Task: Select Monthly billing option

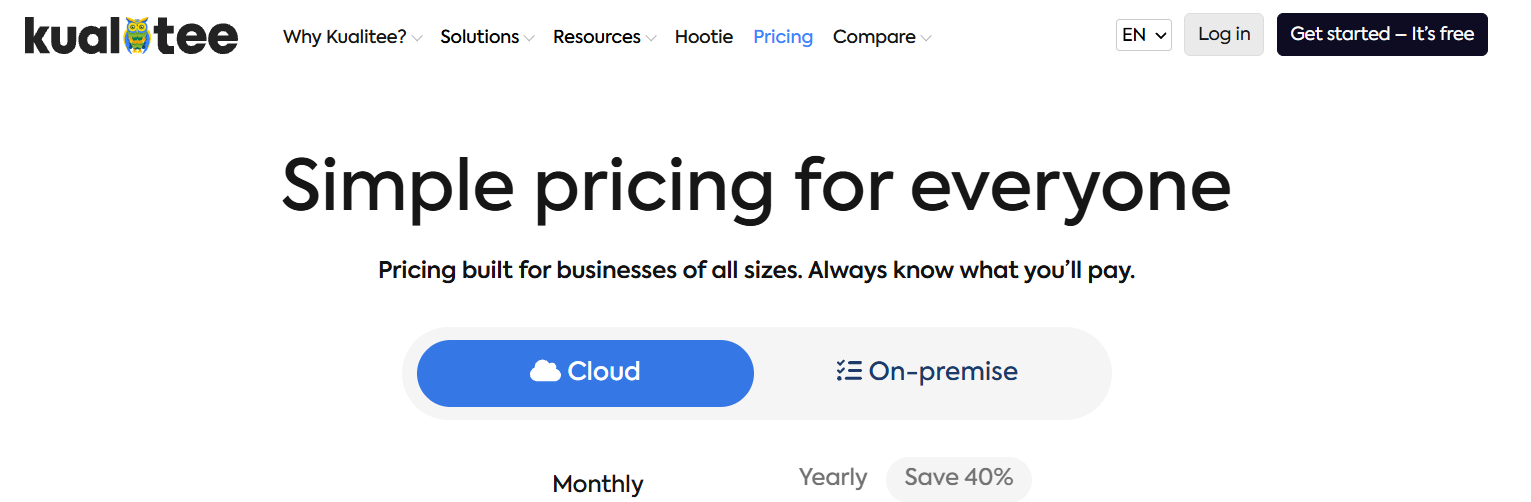Action: (598, 484)
